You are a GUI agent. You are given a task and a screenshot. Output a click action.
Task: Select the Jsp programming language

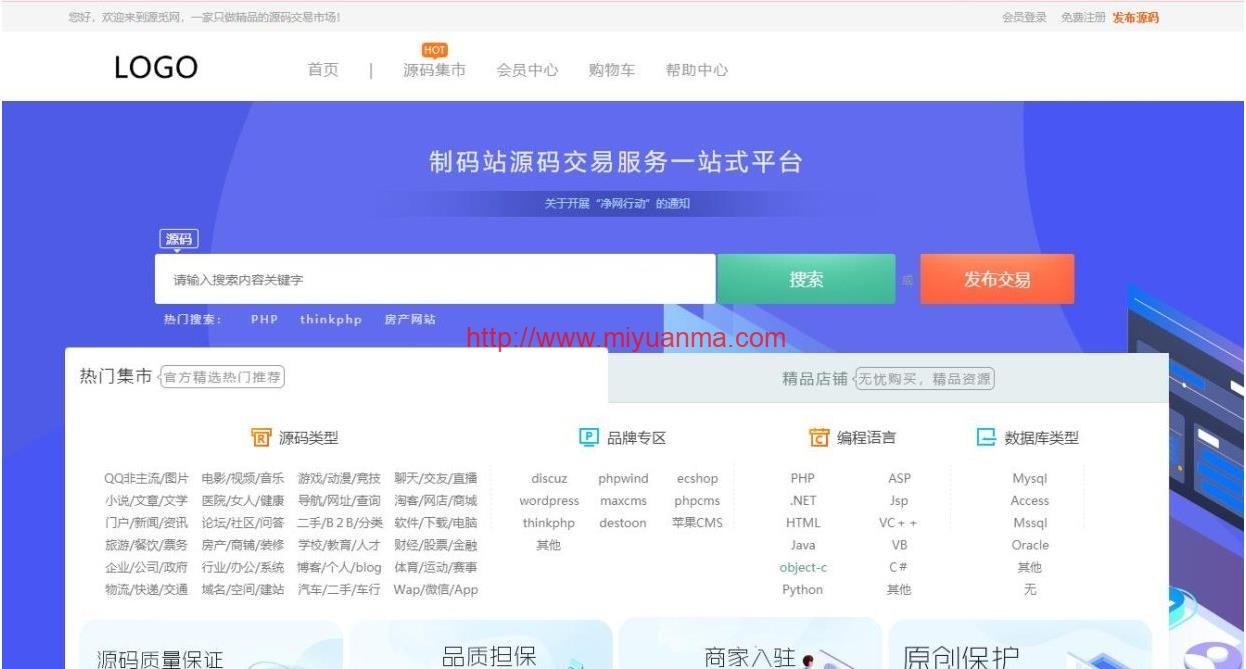tap(899, 500)
